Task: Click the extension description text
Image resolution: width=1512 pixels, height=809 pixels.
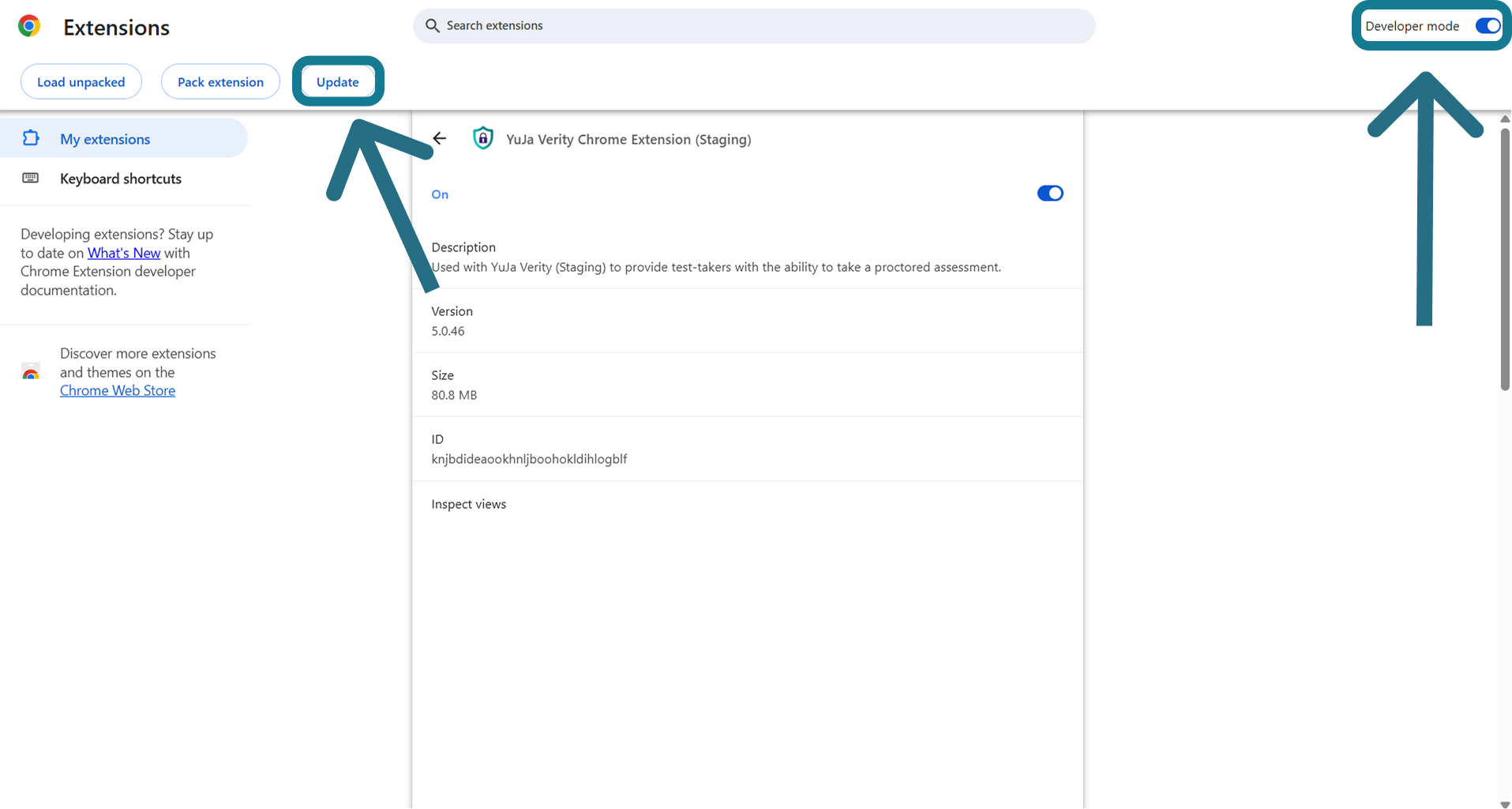Action: (x=716, y=267)
